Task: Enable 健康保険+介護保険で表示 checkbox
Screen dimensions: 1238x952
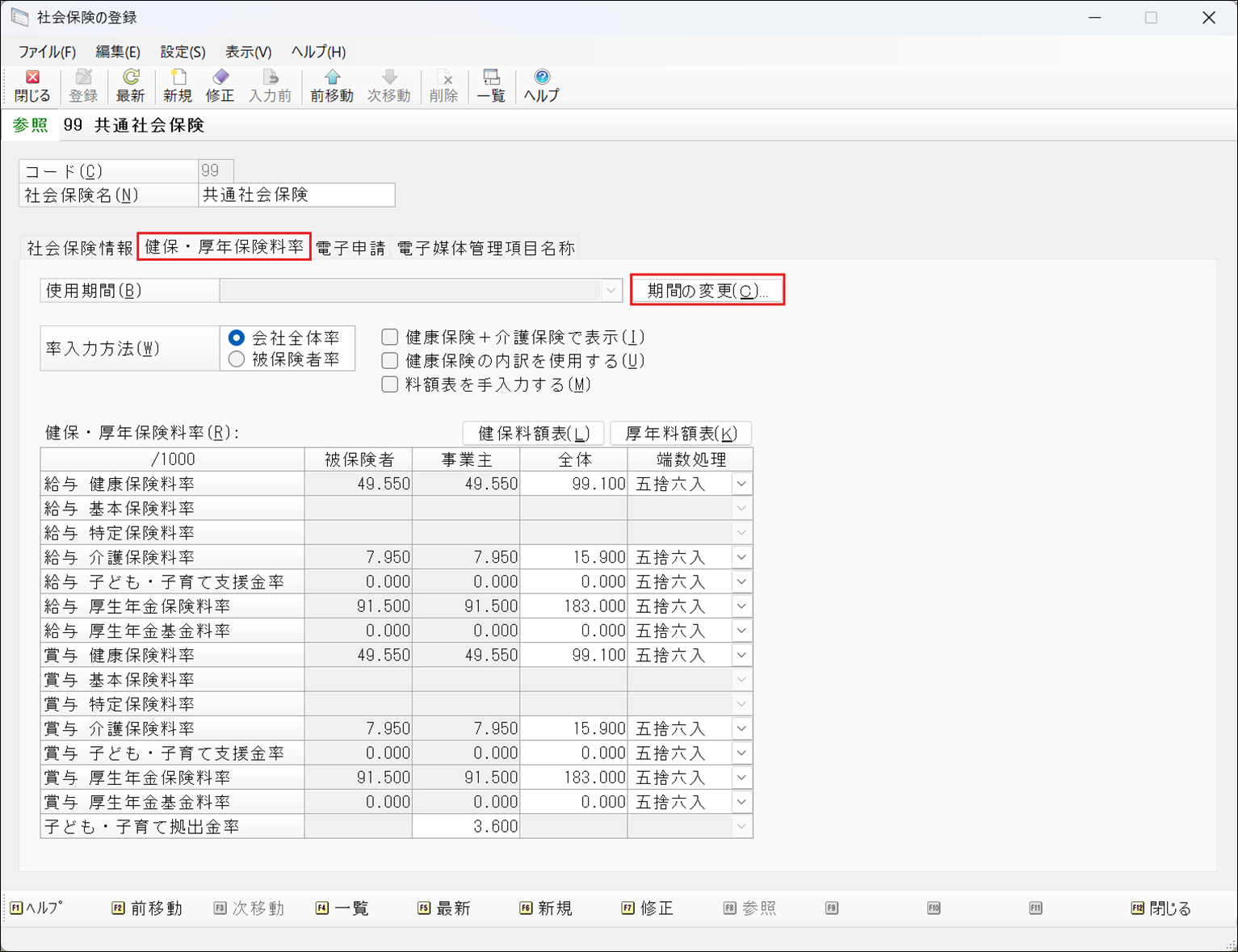Action: pos(390,338)
